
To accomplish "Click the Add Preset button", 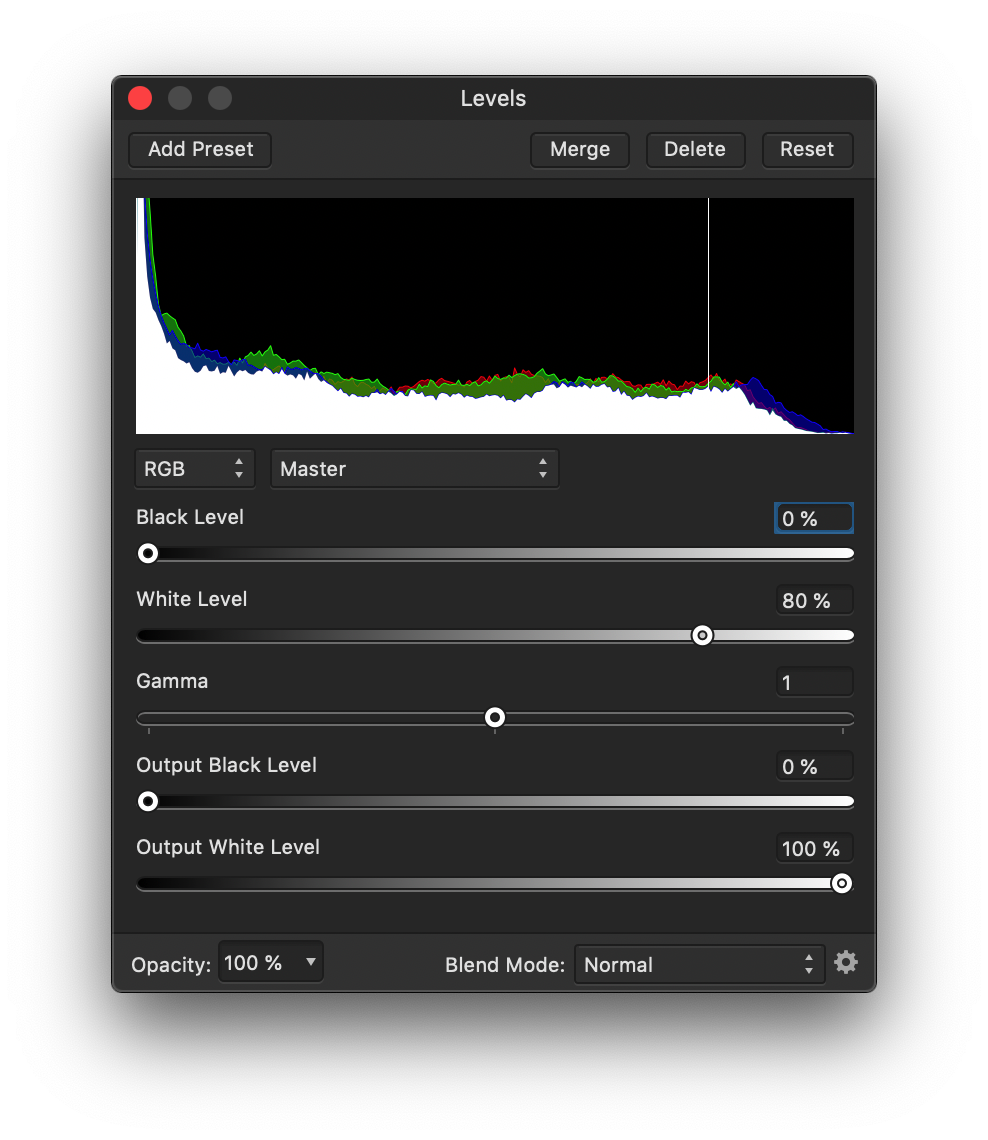I will pos(200,150).
